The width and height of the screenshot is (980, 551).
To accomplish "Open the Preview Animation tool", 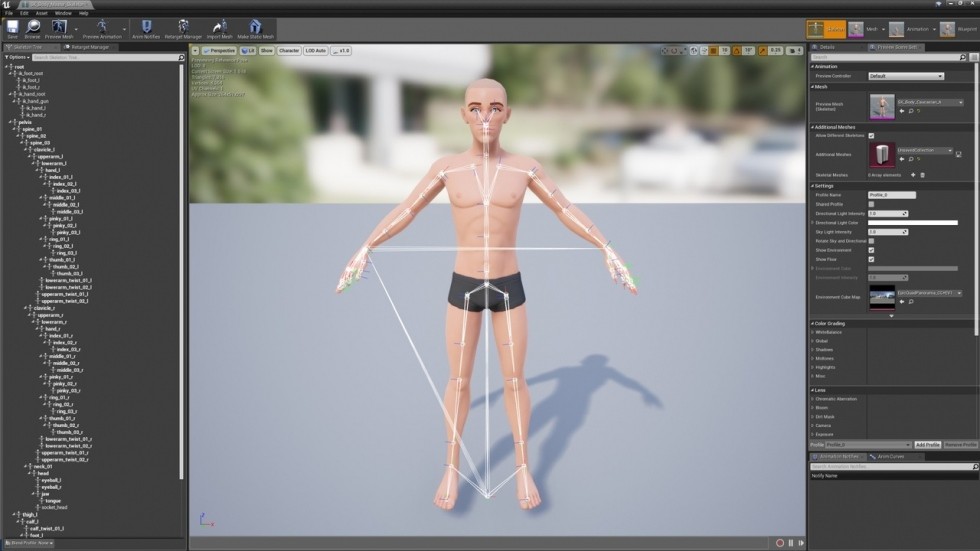I will [x=102, y=29].
